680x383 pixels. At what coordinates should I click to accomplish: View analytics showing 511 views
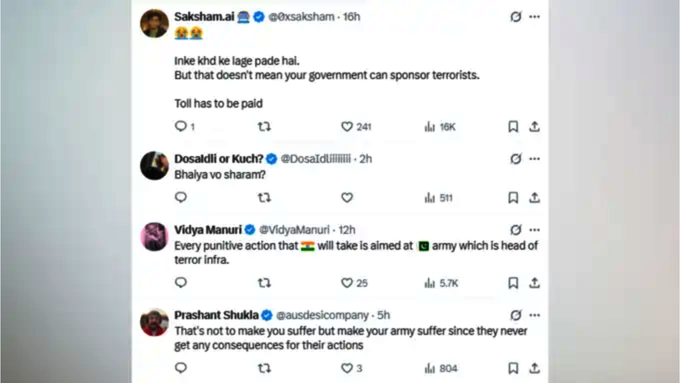pyautogui.click(x=438, y=198)
